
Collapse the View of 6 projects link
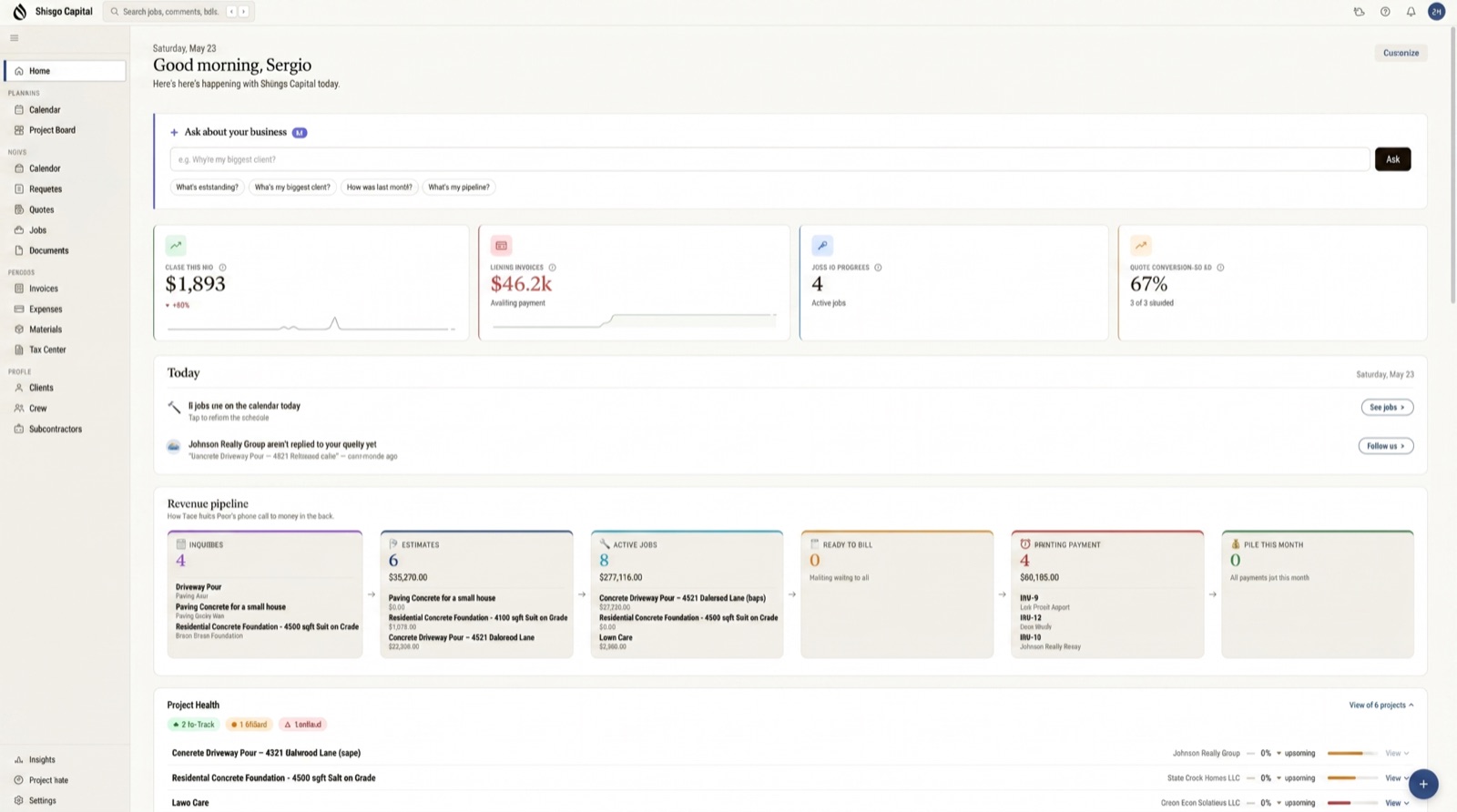tap(1381, 705)
